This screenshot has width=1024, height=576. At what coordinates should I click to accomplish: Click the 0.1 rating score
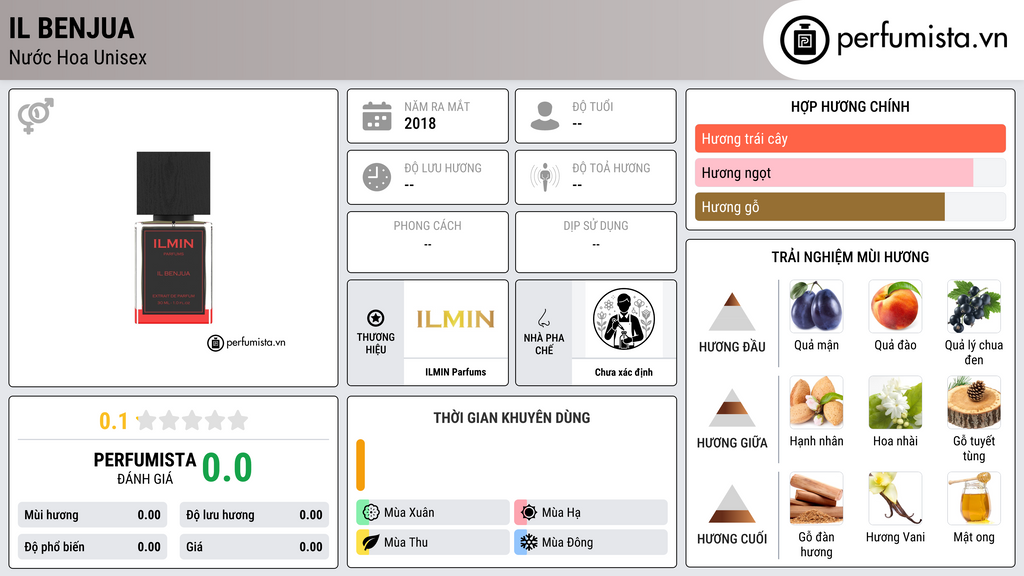(x=114, y=421)
